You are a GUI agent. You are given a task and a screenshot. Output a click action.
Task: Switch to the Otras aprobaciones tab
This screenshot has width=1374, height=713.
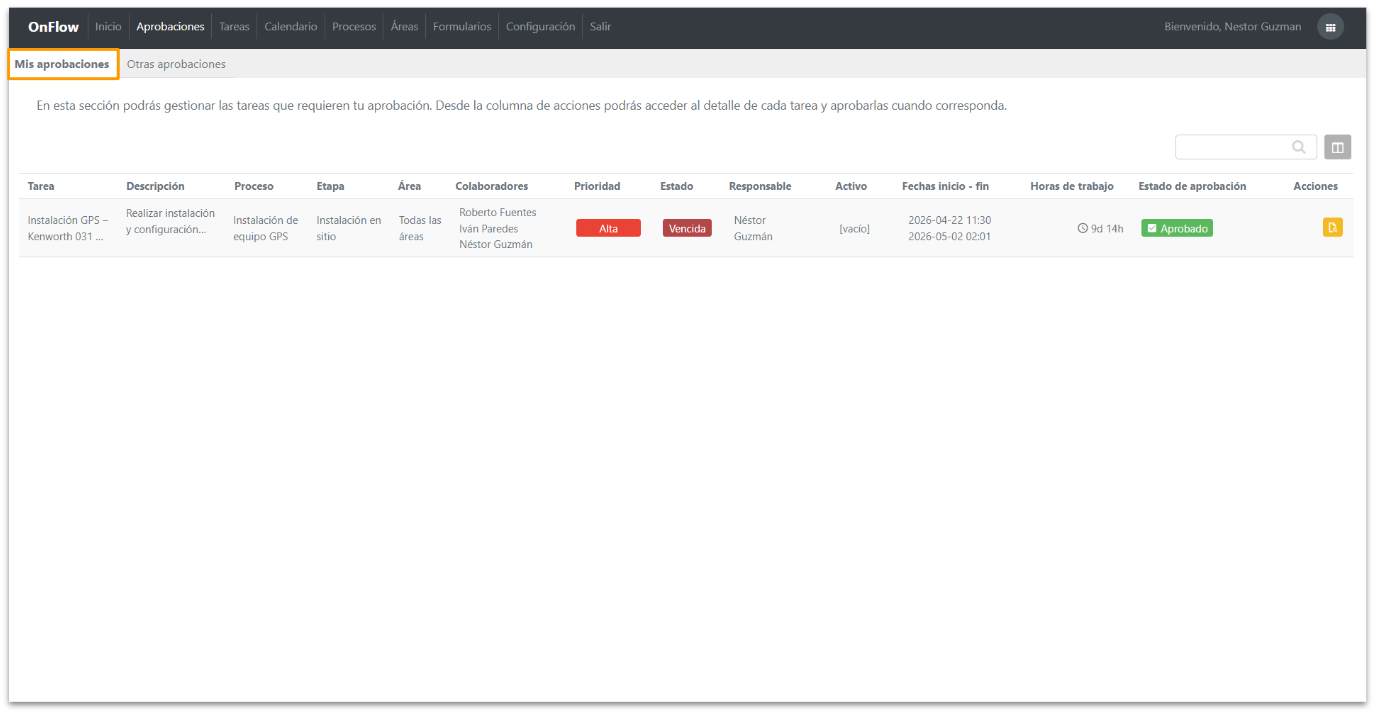pos(176,64)
